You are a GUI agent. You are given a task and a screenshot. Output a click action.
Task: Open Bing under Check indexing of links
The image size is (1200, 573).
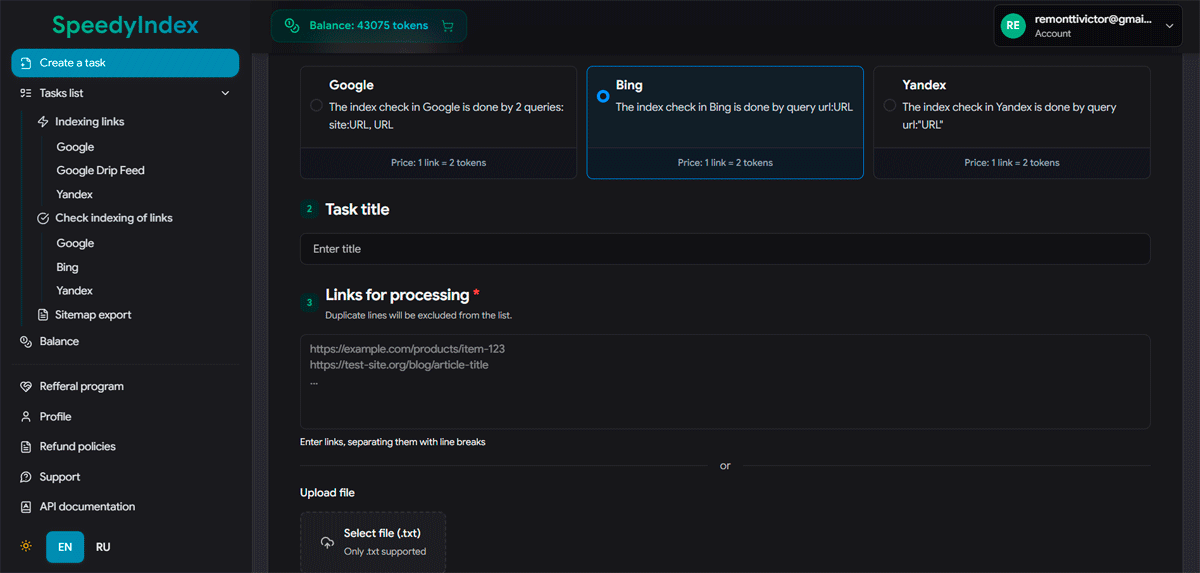click(67, 268)
